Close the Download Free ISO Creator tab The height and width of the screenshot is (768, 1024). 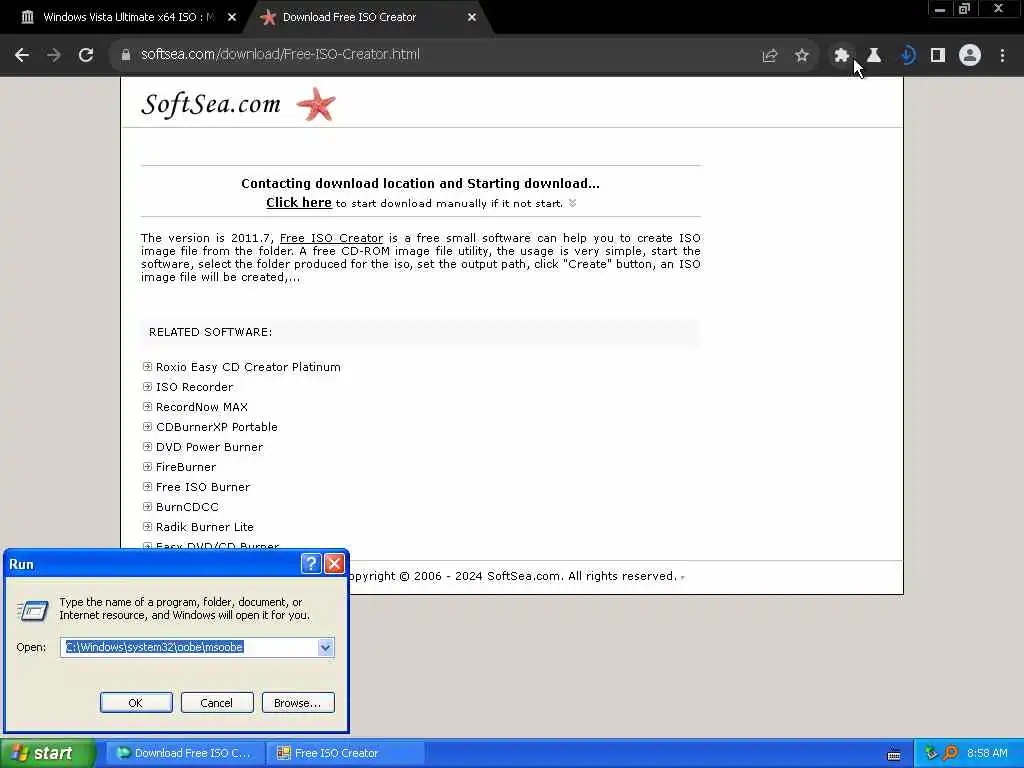pyautogui.click(x=472, y=17)
